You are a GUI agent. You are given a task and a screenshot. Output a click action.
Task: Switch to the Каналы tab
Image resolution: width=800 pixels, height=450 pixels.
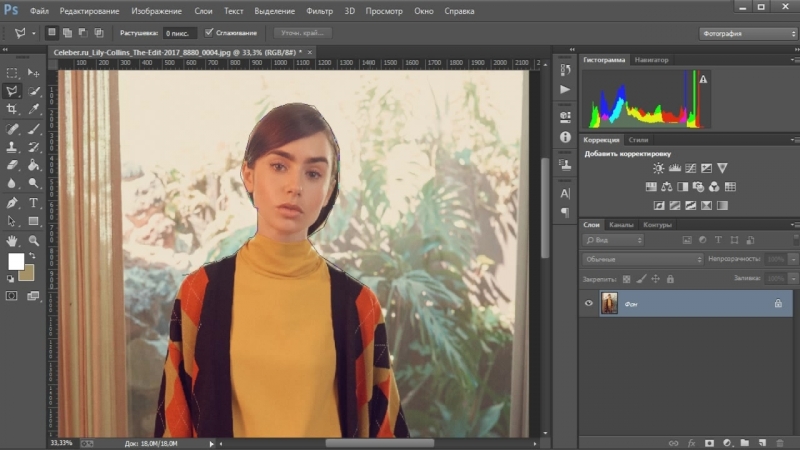(x=621, y=224)
